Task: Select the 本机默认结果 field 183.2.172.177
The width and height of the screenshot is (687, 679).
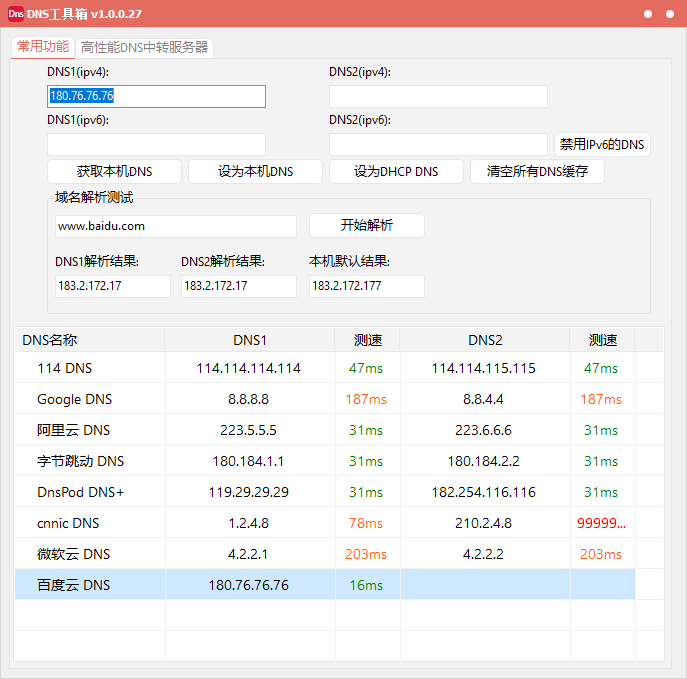Action: (x=367, y=286)
